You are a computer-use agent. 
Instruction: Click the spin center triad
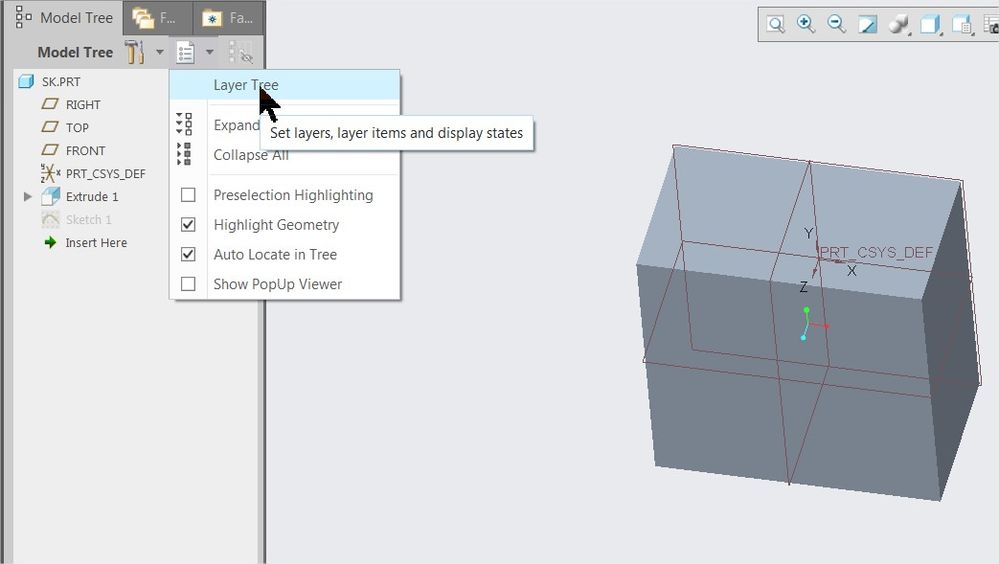point(813,324)
